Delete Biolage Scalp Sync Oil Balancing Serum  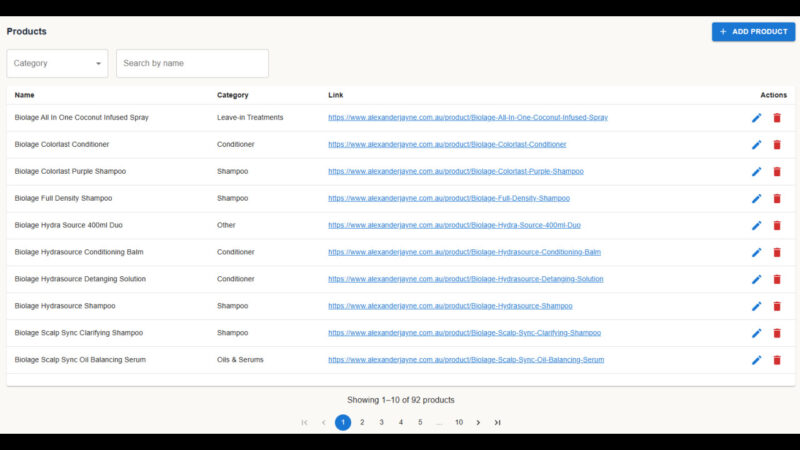(777, 360)
